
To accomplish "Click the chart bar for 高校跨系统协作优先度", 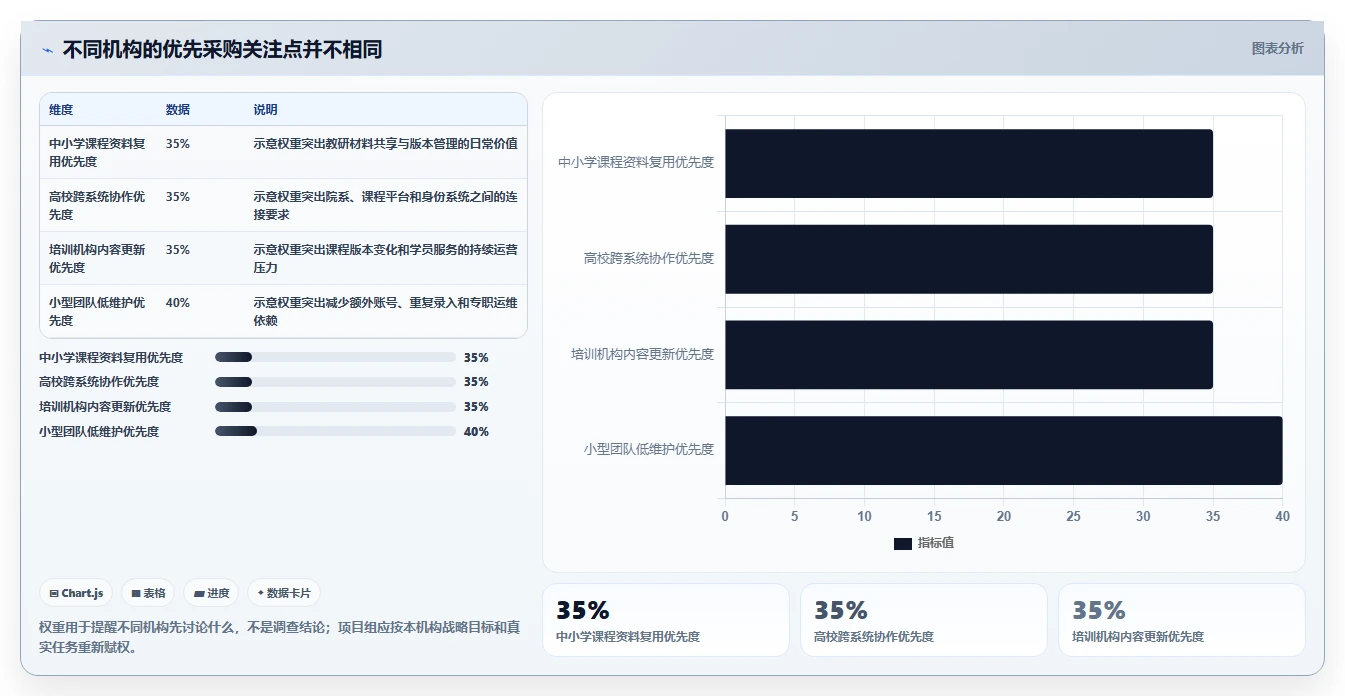I will (x=969, y=259).
